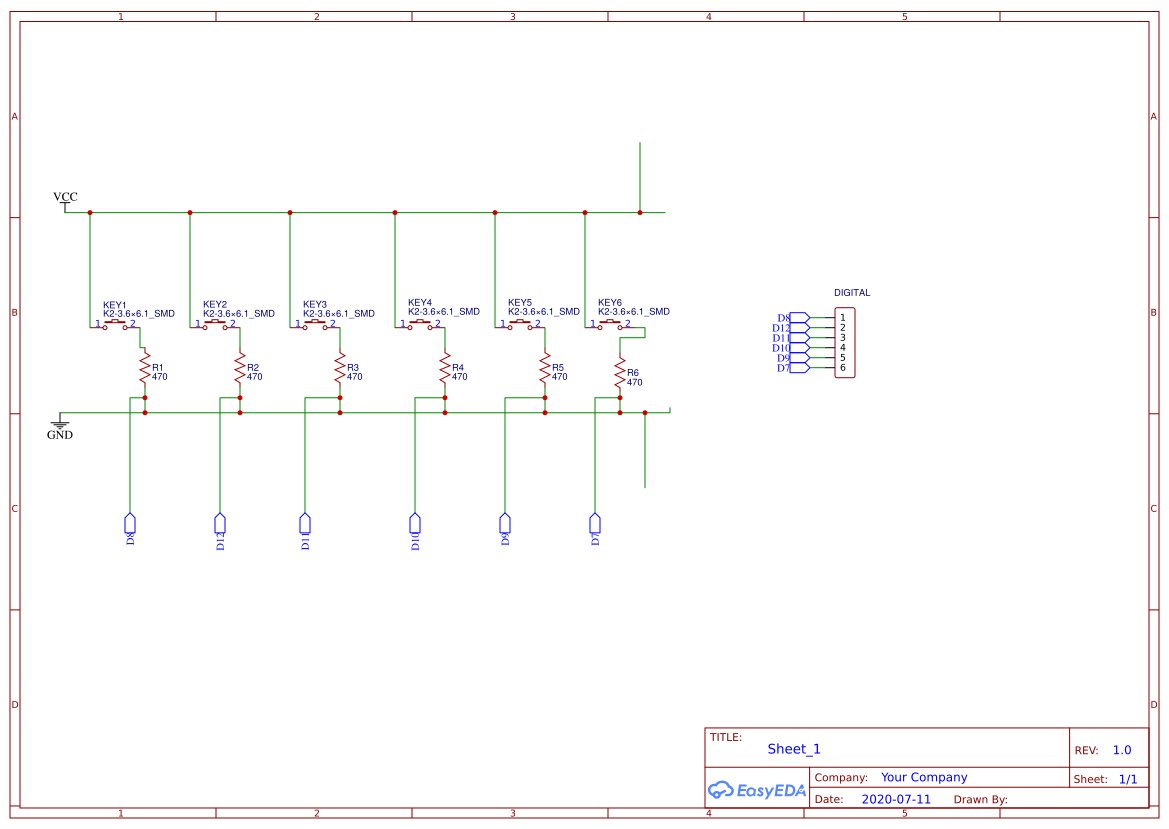Image resolution: width=1169 pixels, height=829 pixels.
Task: Click the R6 470 resistor symbol
Action: (620, 377)
